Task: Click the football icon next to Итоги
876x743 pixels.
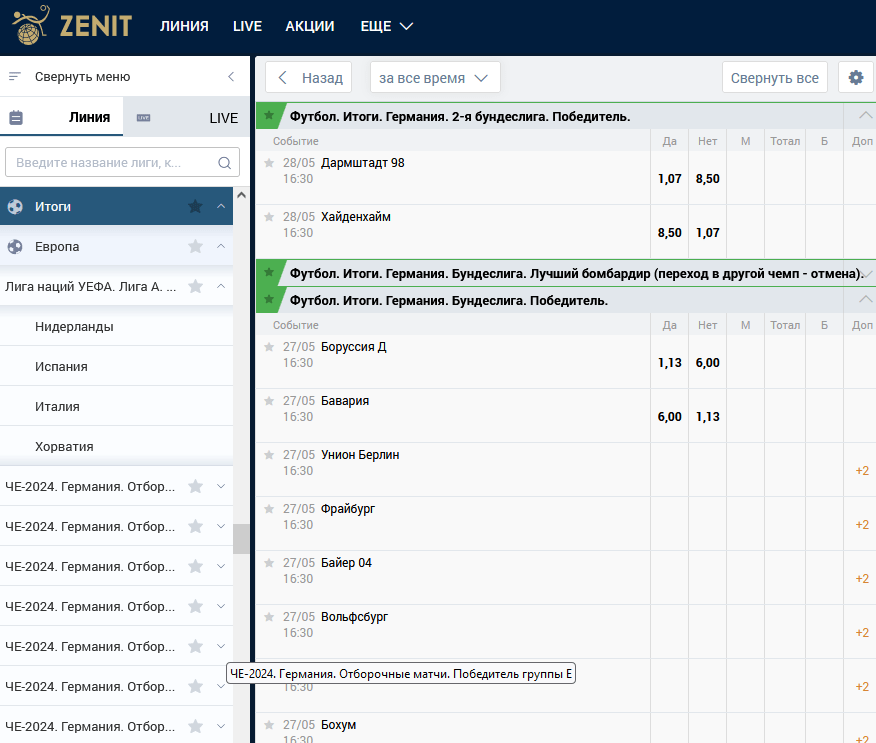Action: pos(15,207)
